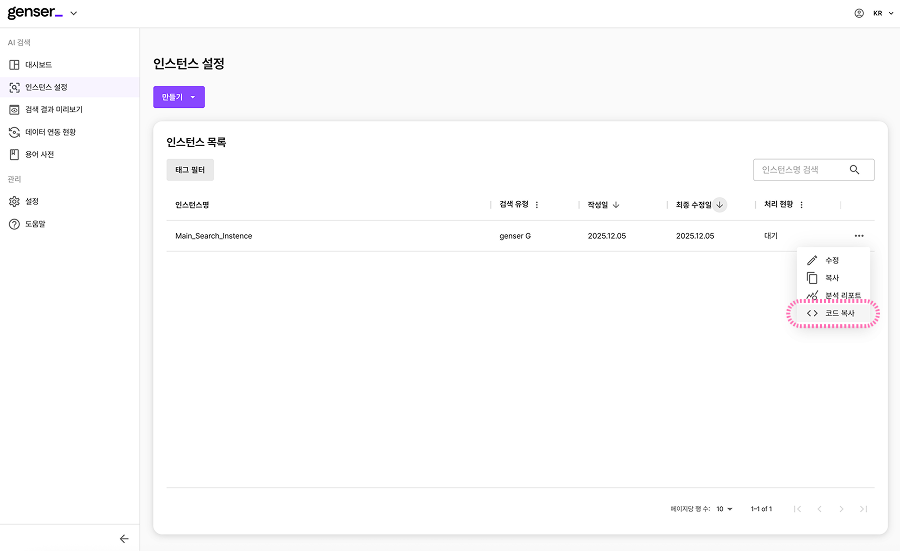Expand the genser workspace dropdown chevron
The image size is (900, 551).
point(73,13)
